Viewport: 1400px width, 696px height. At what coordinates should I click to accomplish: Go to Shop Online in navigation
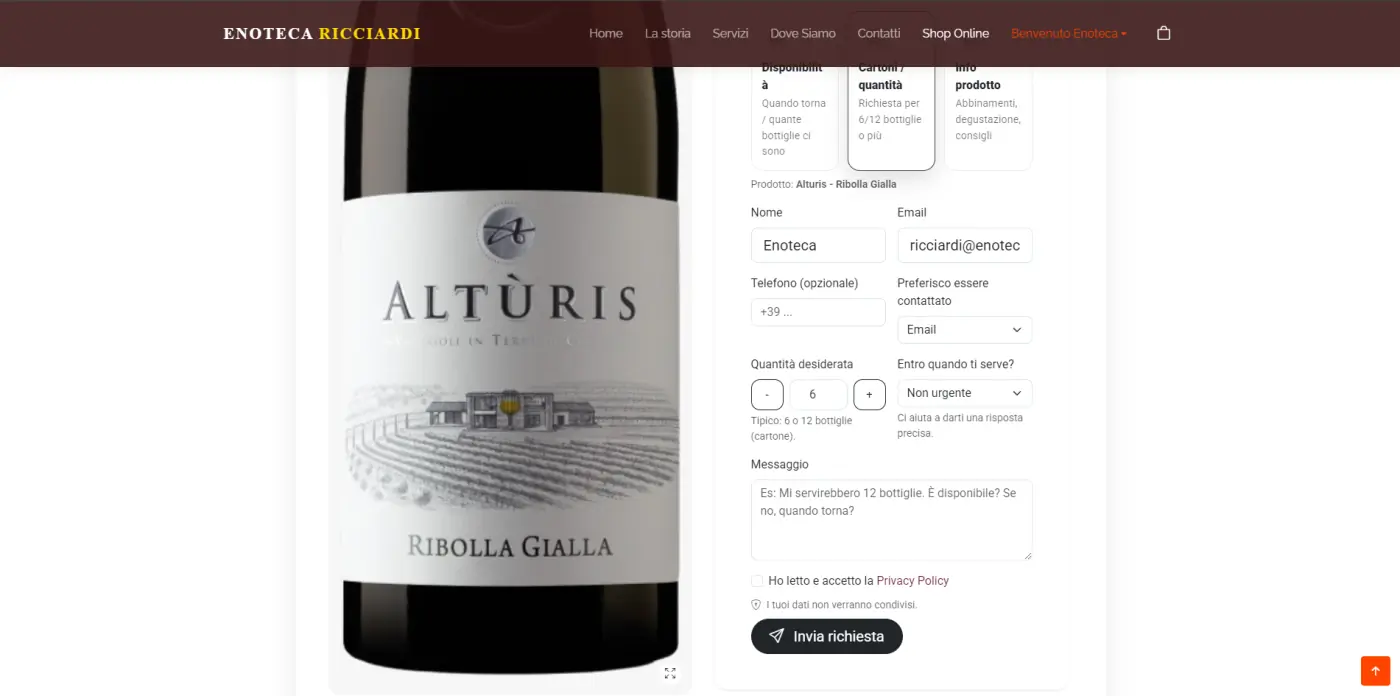(955, 33)
